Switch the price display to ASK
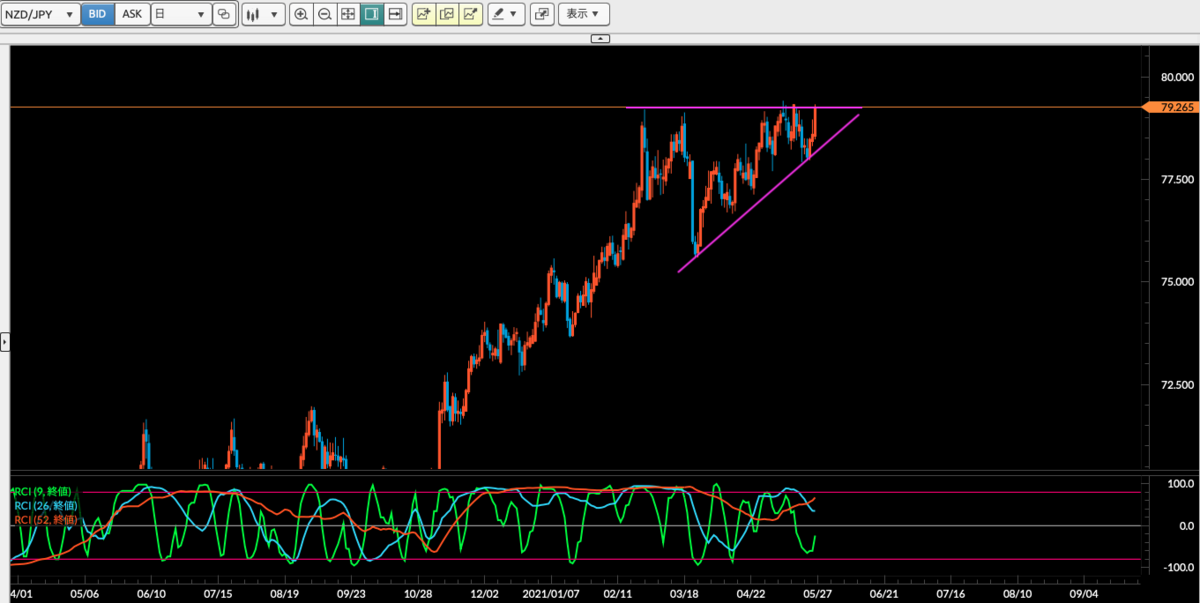 132,14
